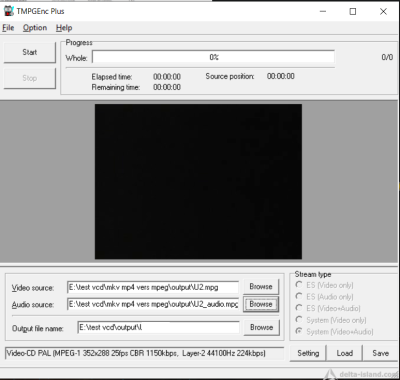Click the Save button
400x380 pixels.
click(380, 353)
